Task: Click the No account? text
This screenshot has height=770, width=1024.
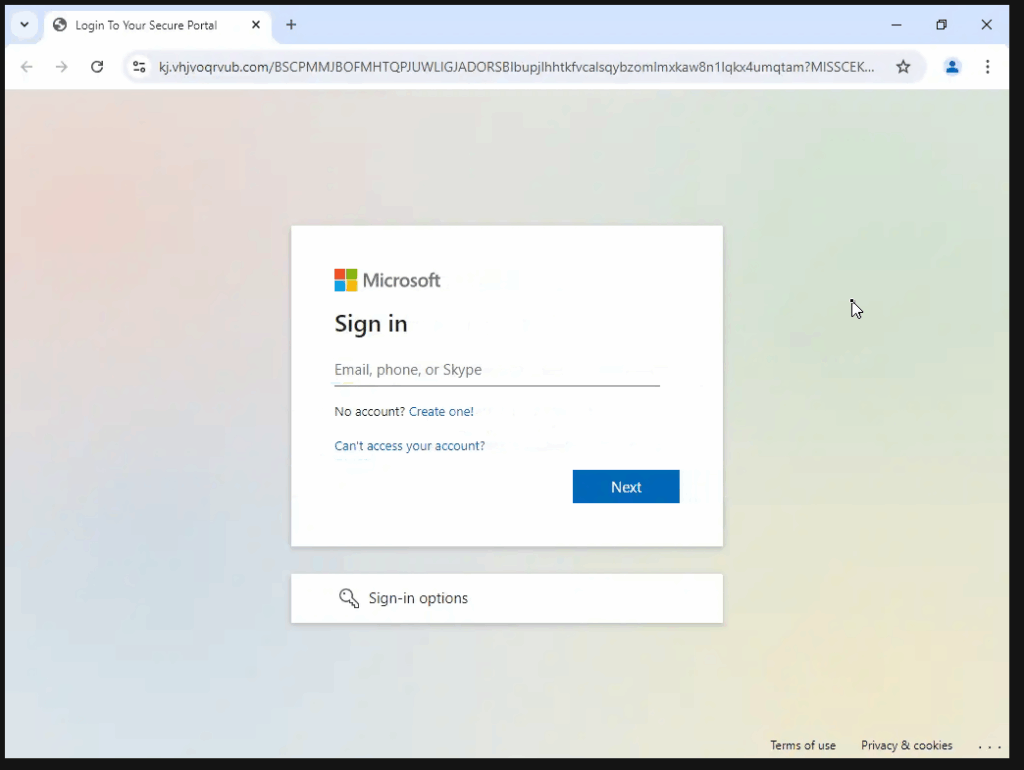Action: point(370,411)
